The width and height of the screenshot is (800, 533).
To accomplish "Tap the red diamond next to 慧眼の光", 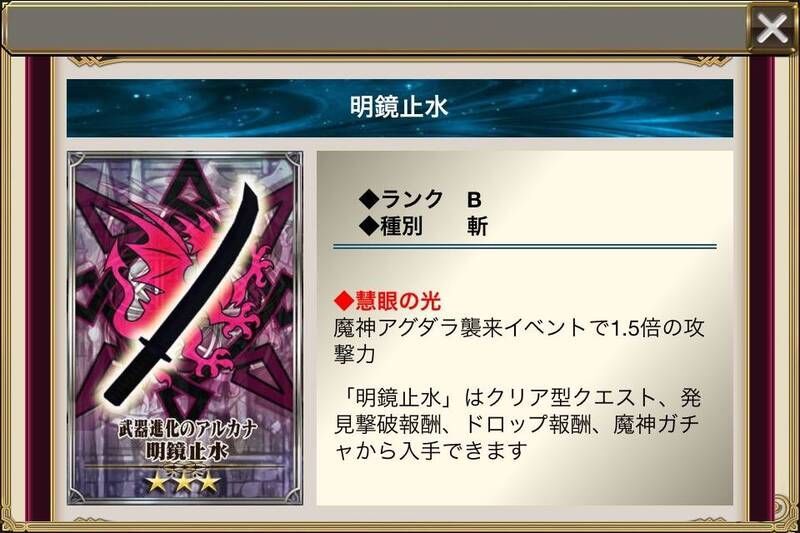I will 344,301.
